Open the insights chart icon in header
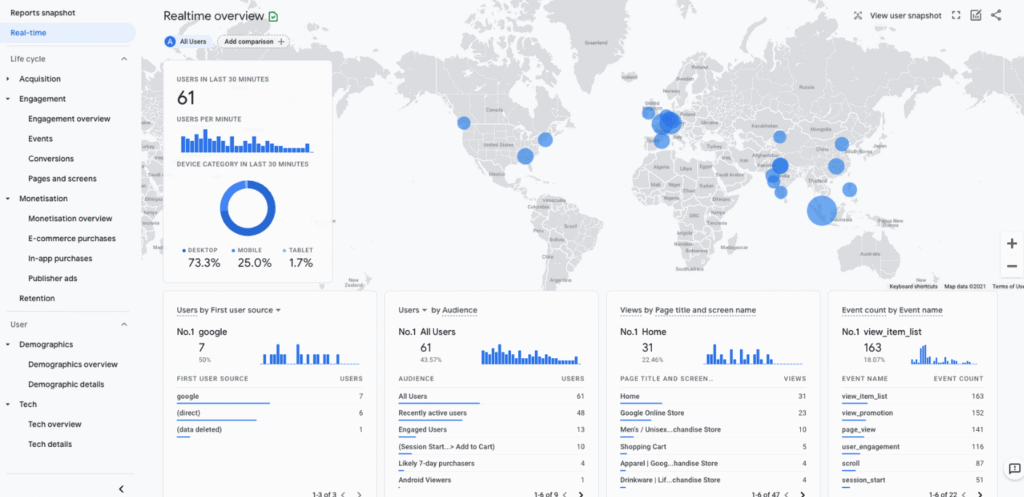 pos(976,16)
